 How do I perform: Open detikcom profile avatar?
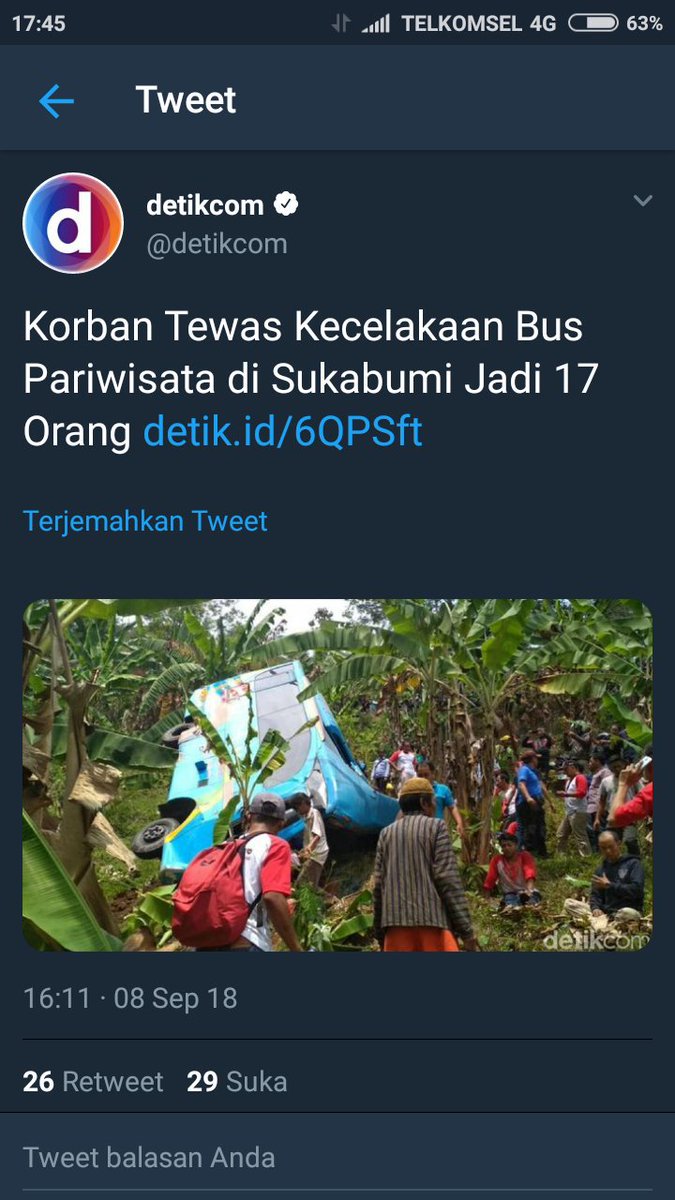click(x=73, y=223)
